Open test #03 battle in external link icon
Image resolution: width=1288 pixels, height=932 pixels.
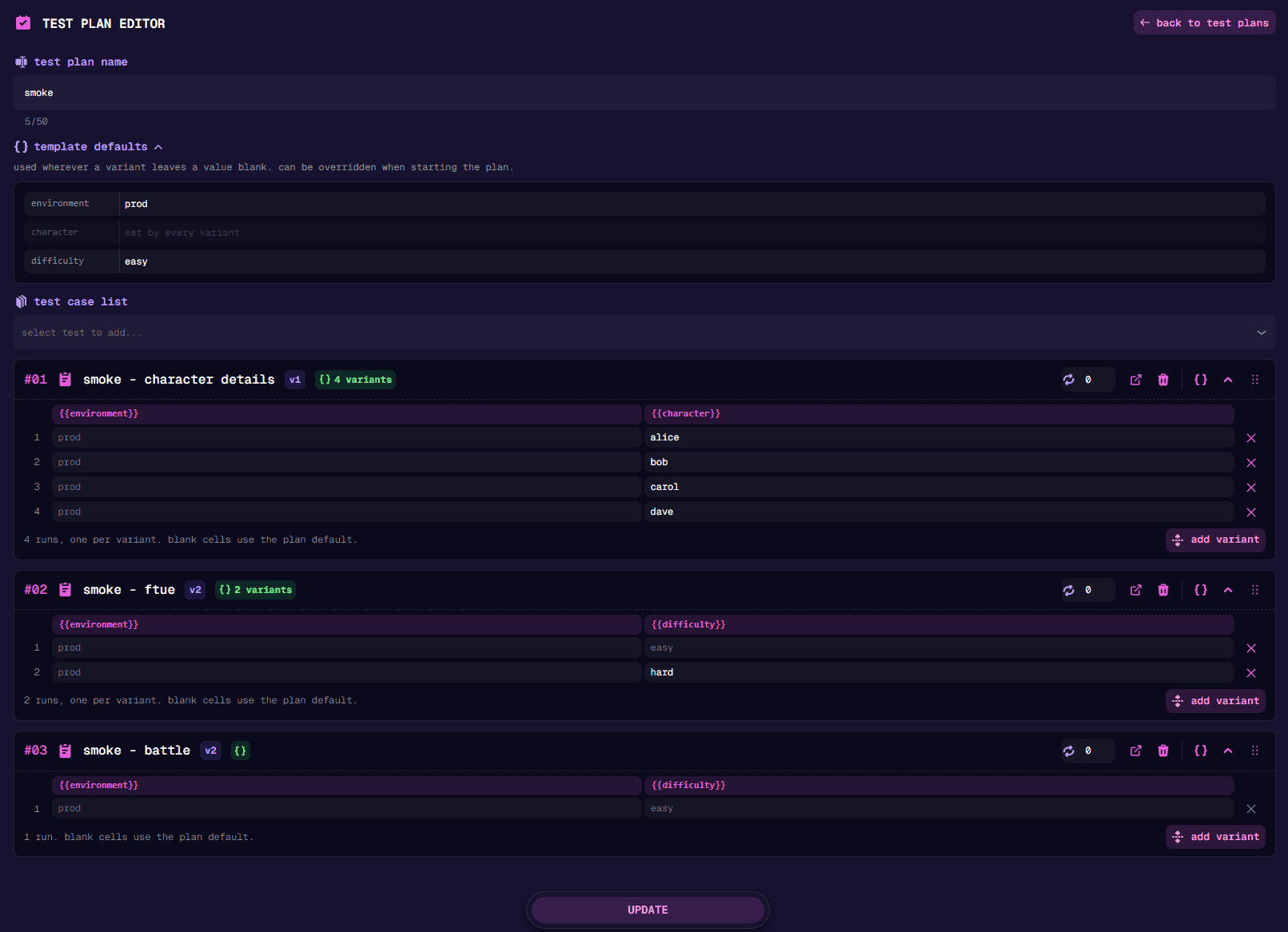(1135, 751)
